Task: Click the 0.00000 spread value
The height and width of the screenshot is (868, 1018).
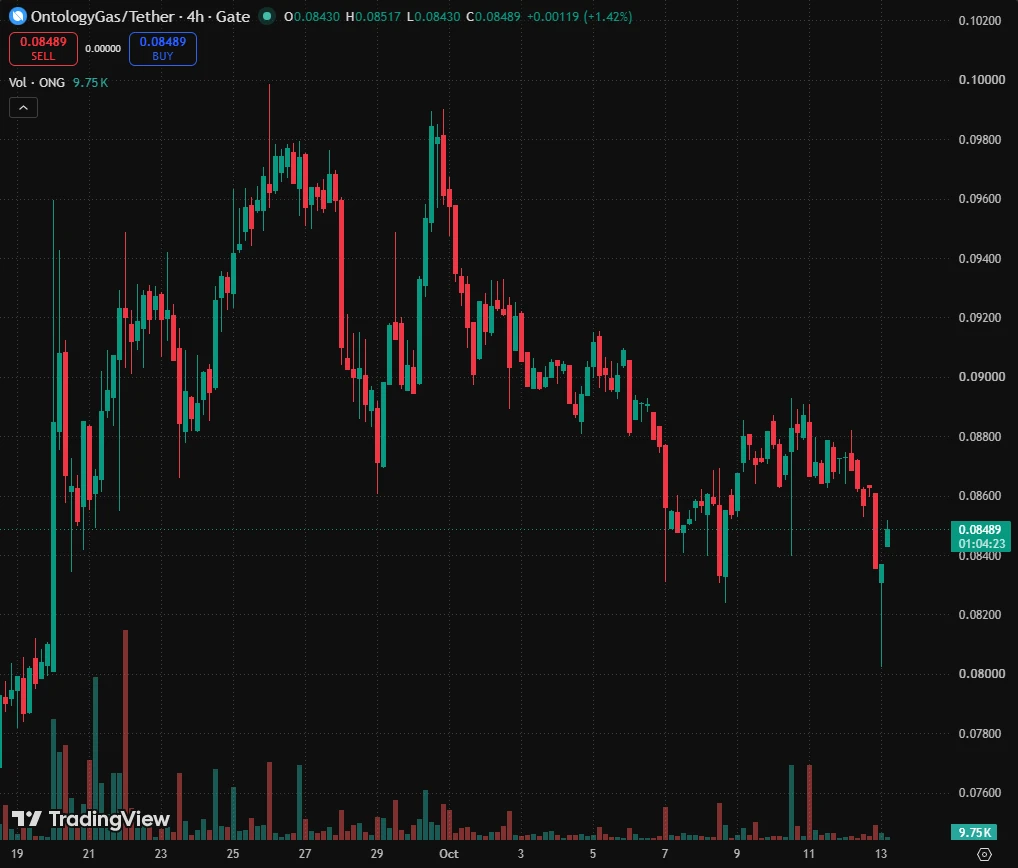Action: click(103, 49)
